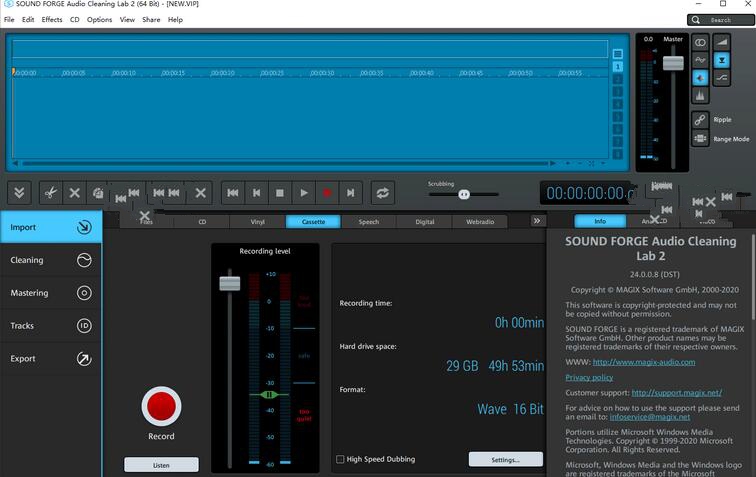This screenshot has width=756, height=477.
Task: Skip to the next marker
Action: (x=351, y=193)
